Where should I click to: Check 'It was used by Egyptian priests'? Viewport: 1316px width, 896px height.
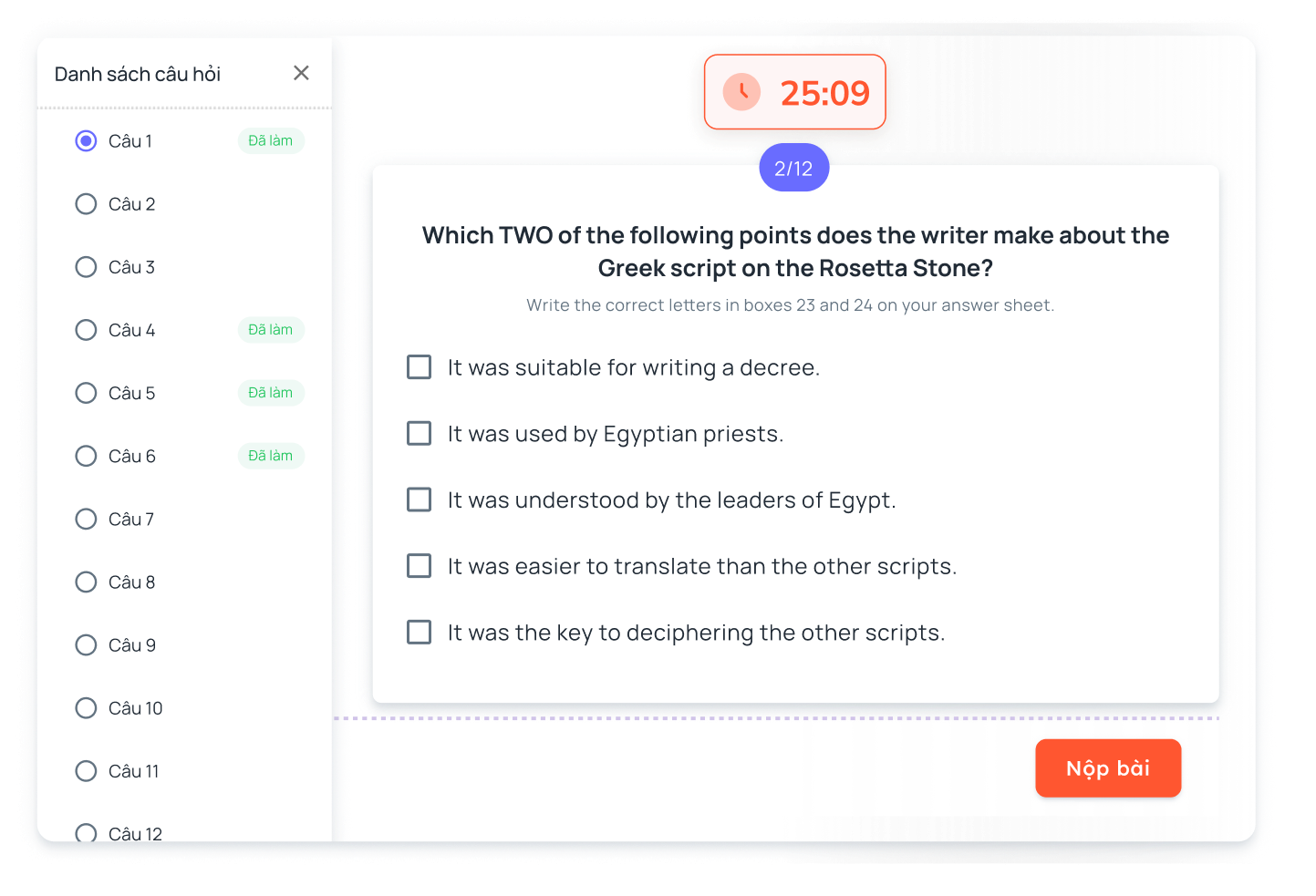click(x=420, y=434)
